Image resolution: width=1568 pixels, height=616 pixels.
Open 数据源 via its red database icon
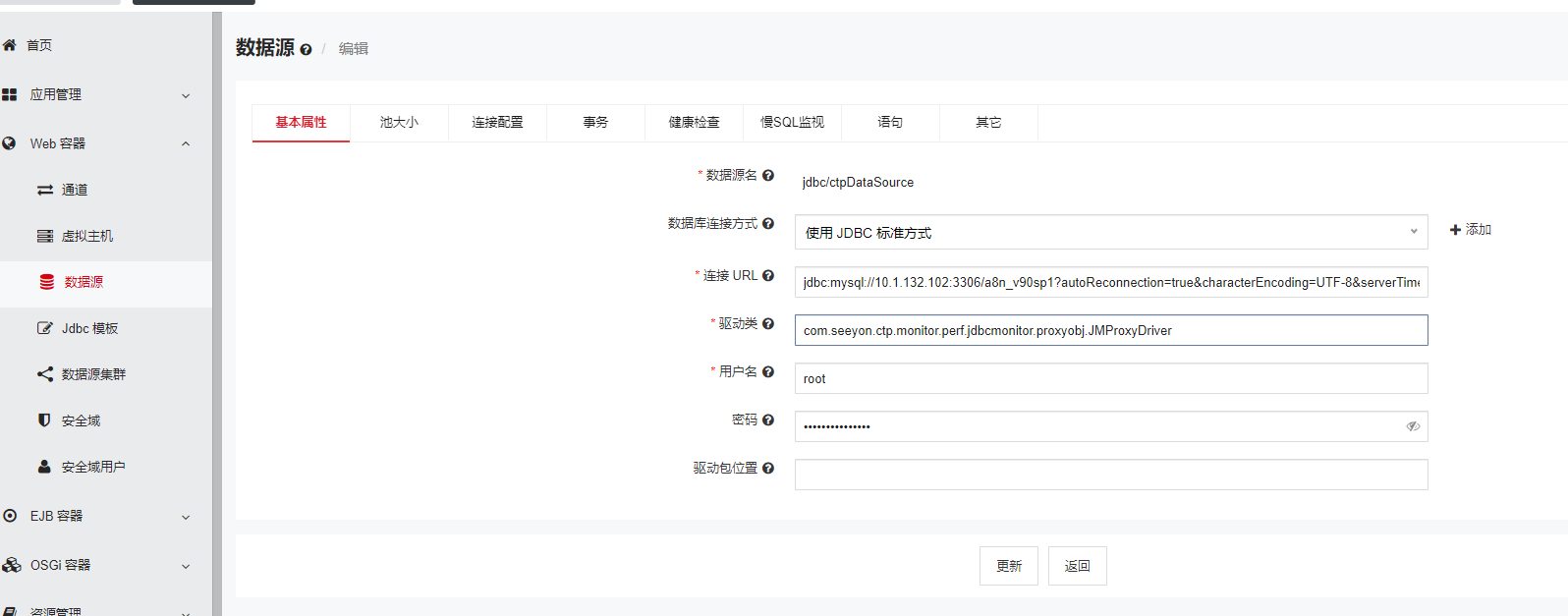(46, 282)
